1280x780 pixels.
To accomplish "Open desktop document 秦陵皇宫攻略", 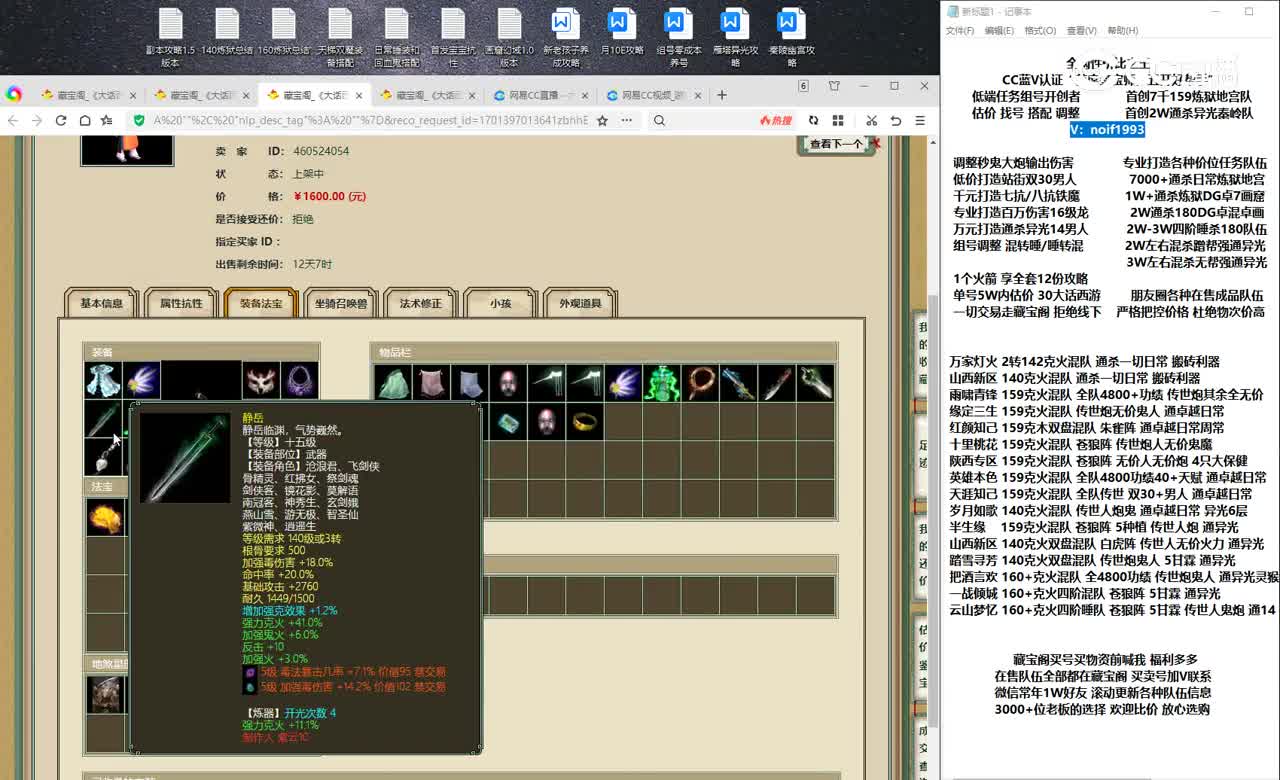I will (791, 38).
